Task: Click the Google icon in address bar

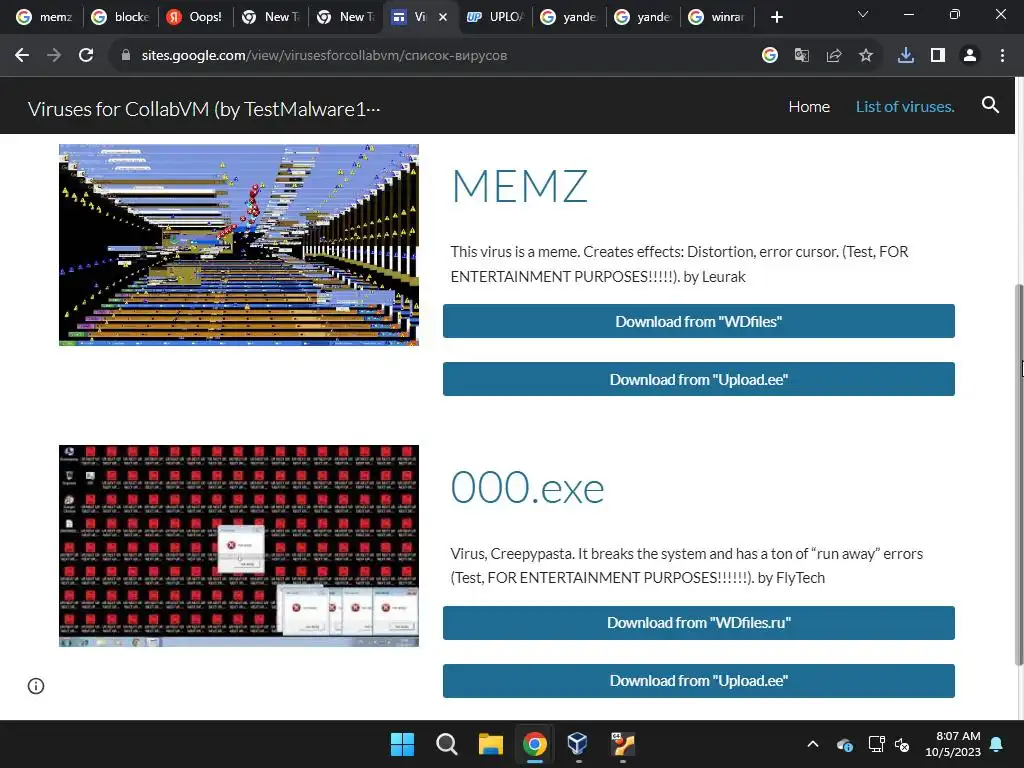Action: click(770, 56)
